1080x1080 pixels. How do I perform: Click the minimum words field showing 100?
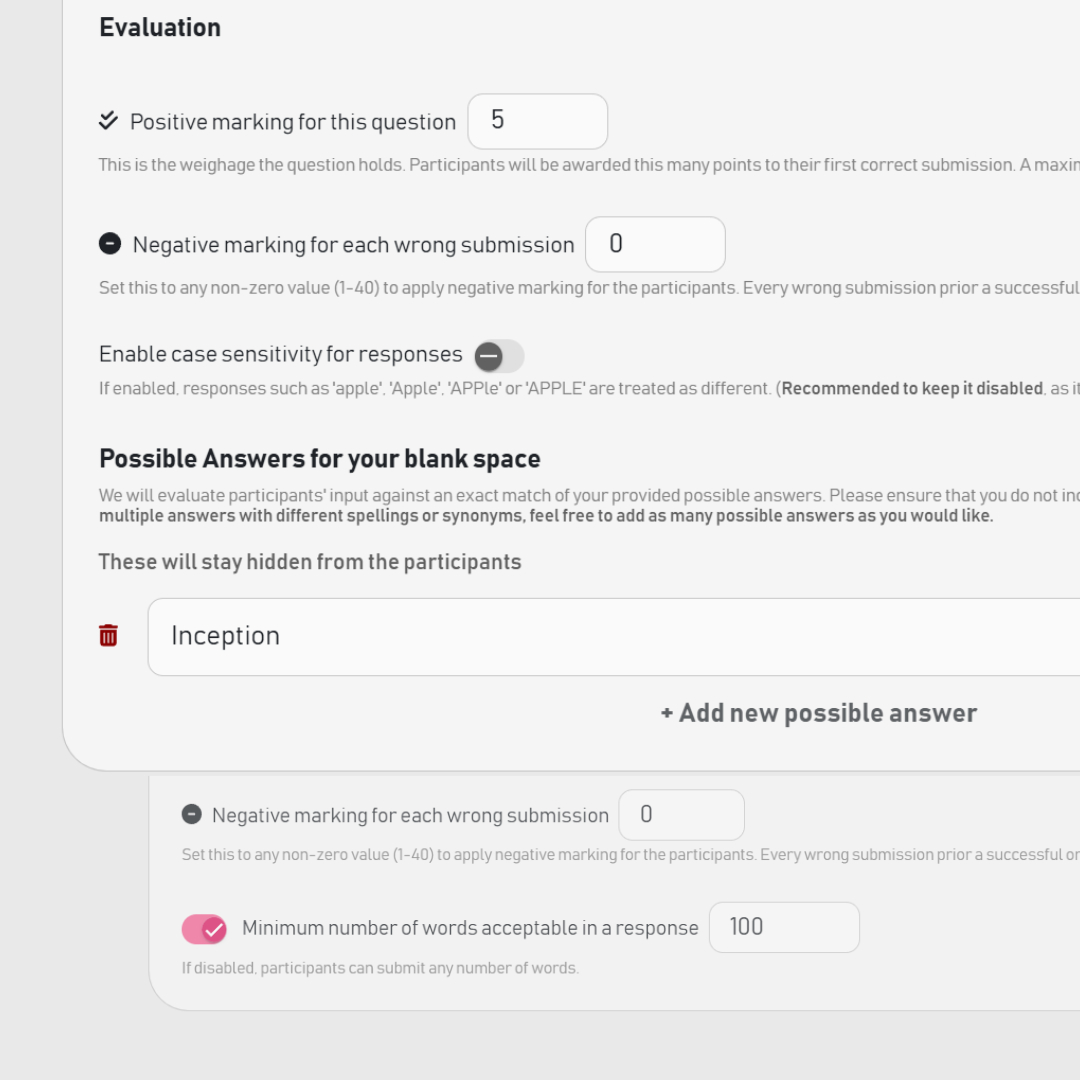[x=783, y=927]
